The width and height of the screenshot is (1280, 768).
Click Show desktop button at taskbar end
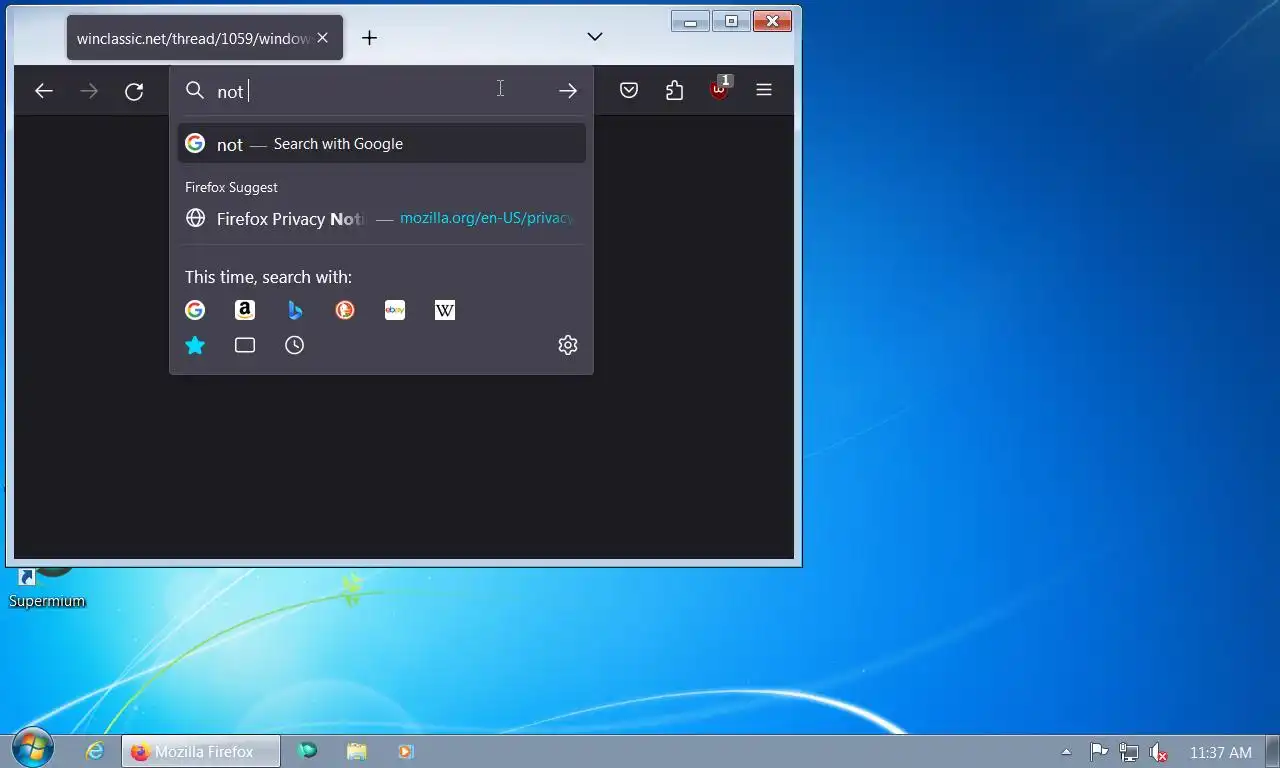click(1272, 752)
